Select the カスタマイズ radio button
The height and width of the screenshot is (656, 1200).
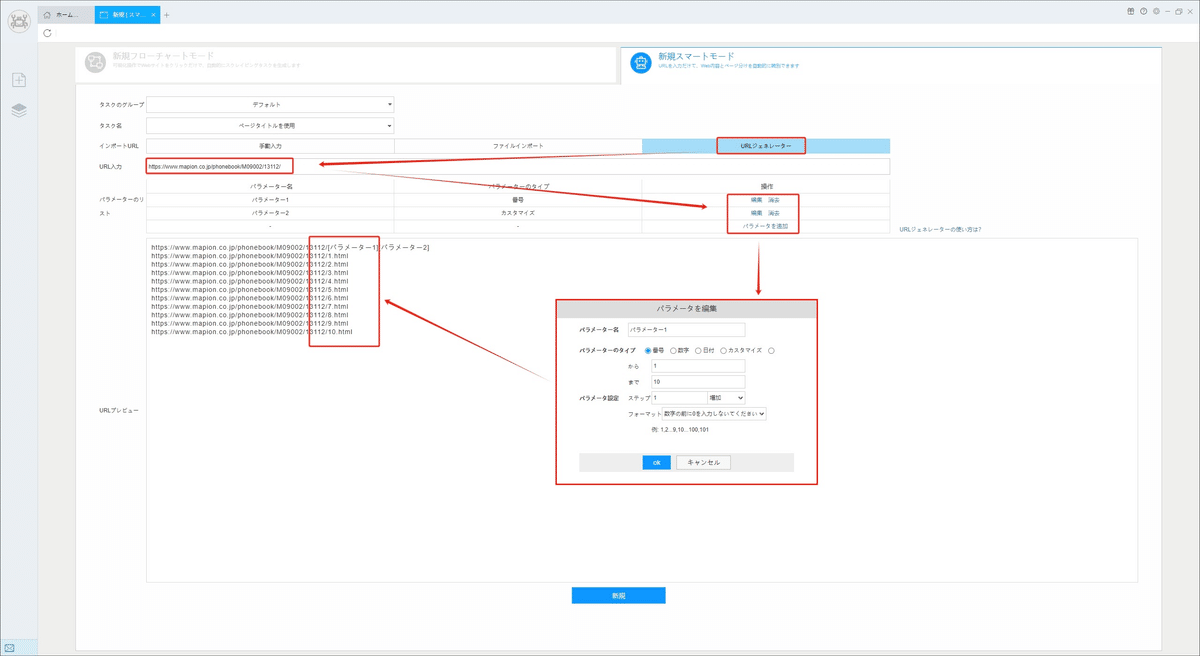(x=723, y=351)
